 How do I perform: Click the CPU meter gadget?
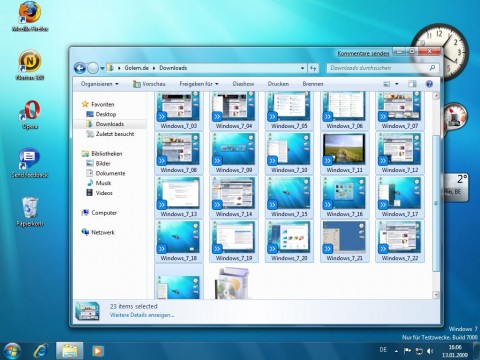[x=455, y=116]
